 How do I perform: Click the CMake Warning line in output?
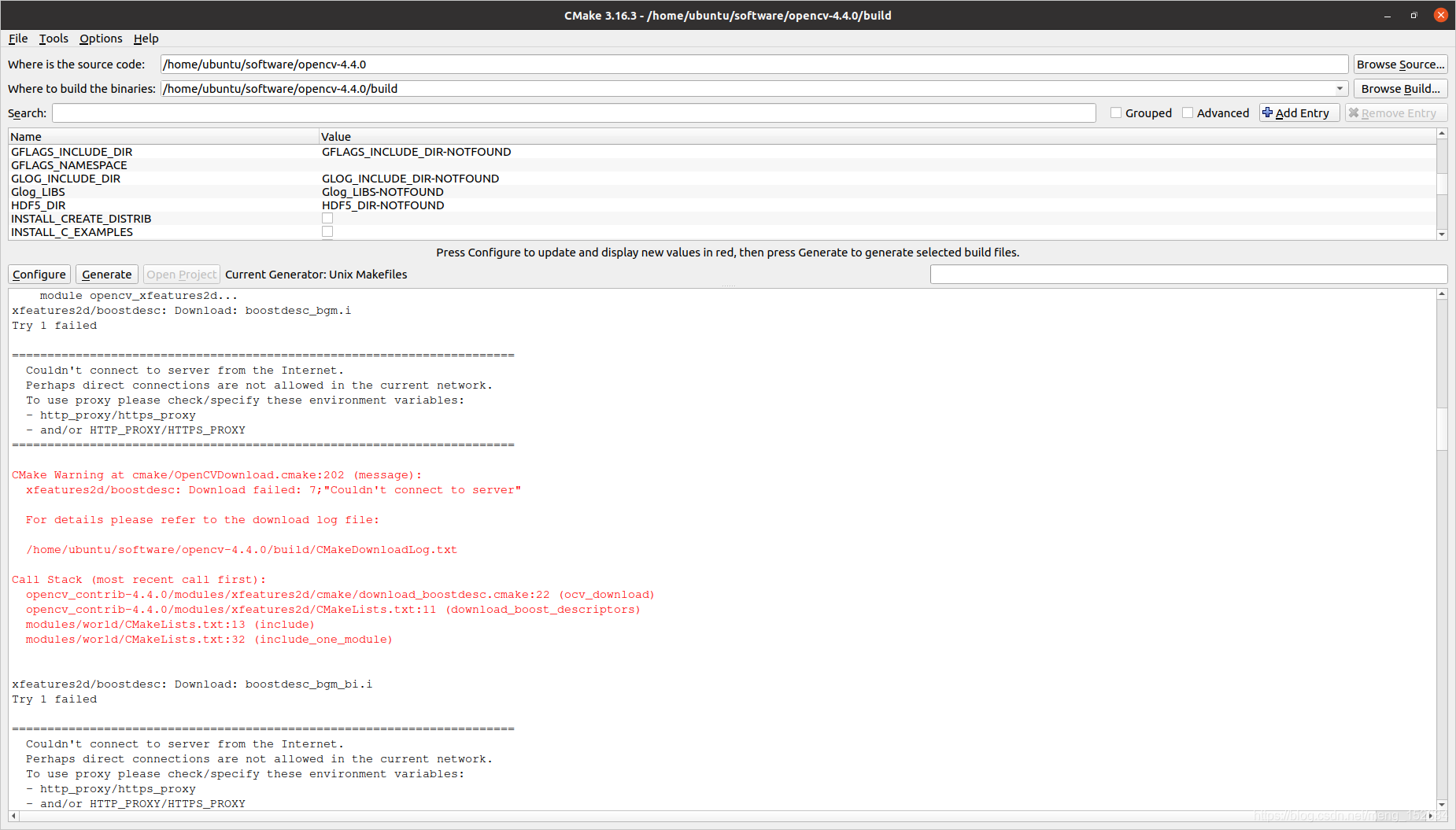[217, 475]
